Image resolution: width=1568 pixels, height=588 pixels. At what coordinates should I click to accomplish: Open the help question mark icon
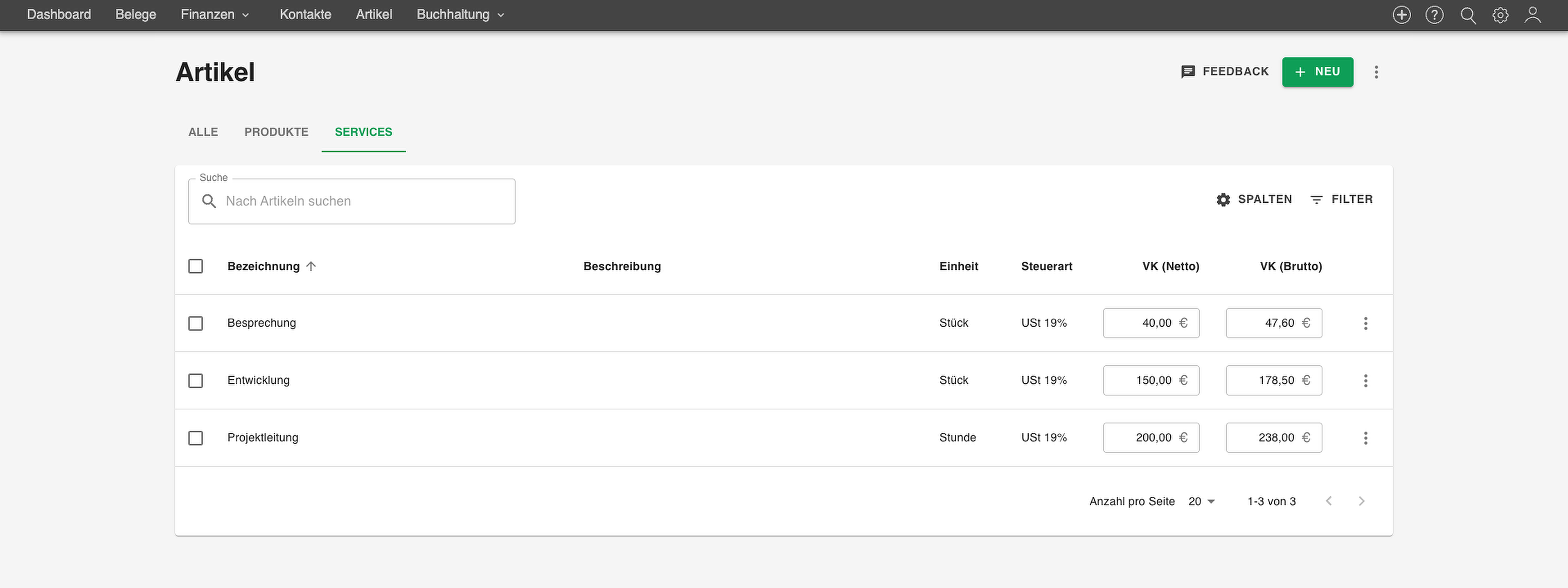coord(1434,15)
